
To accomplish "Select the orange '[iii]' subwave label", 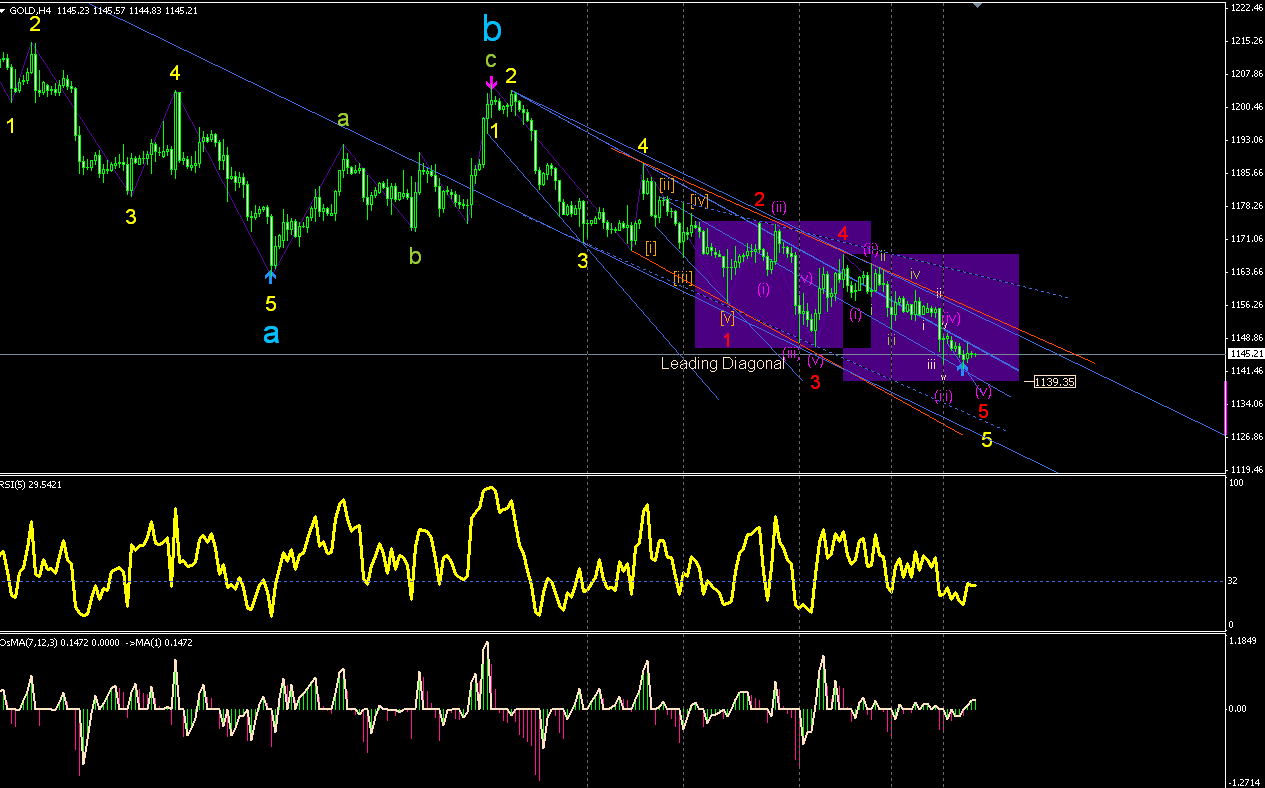I will (683, 277).
